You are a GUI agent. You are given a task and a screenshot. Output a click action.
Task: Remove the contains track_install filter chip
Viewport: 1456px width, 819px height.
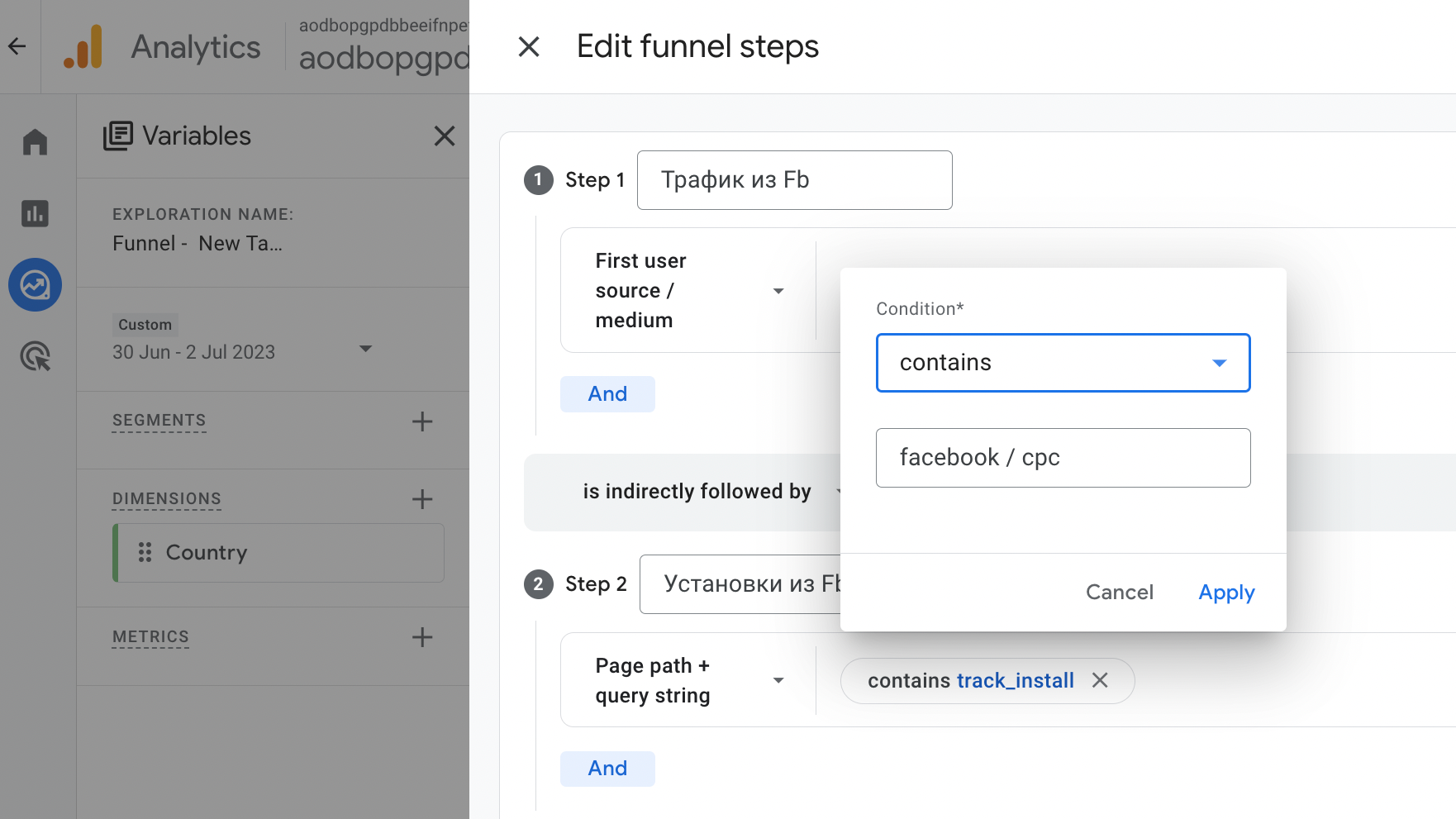[1100, 680]
